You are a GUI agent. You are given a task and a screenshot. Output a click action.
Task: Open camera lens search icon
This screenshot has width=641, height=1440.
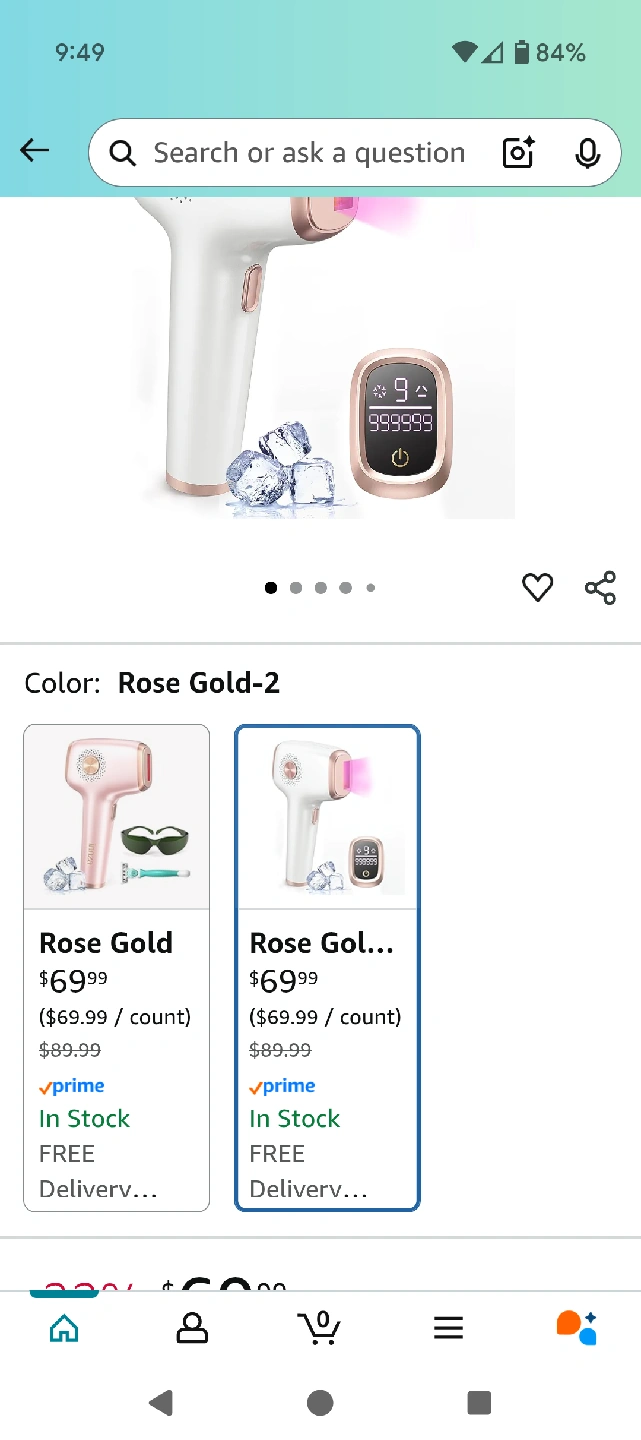(x=518, y=153)
